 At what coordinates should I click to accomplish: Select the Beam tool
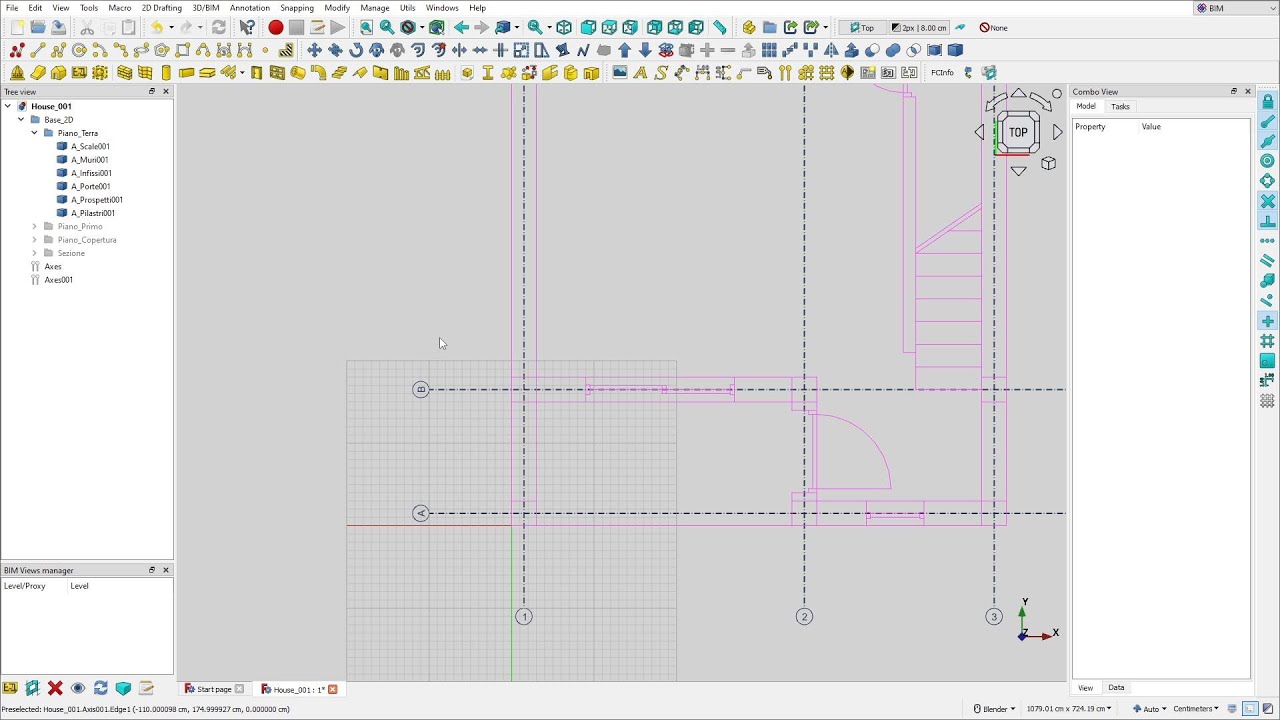[186, 73]
